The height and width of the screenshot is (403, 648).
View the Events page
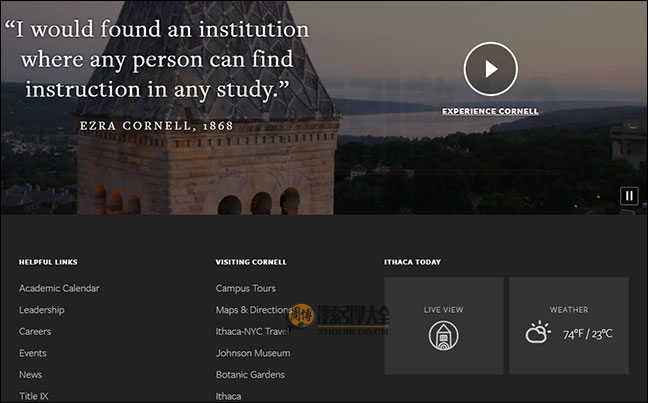(x=33, y=353)
